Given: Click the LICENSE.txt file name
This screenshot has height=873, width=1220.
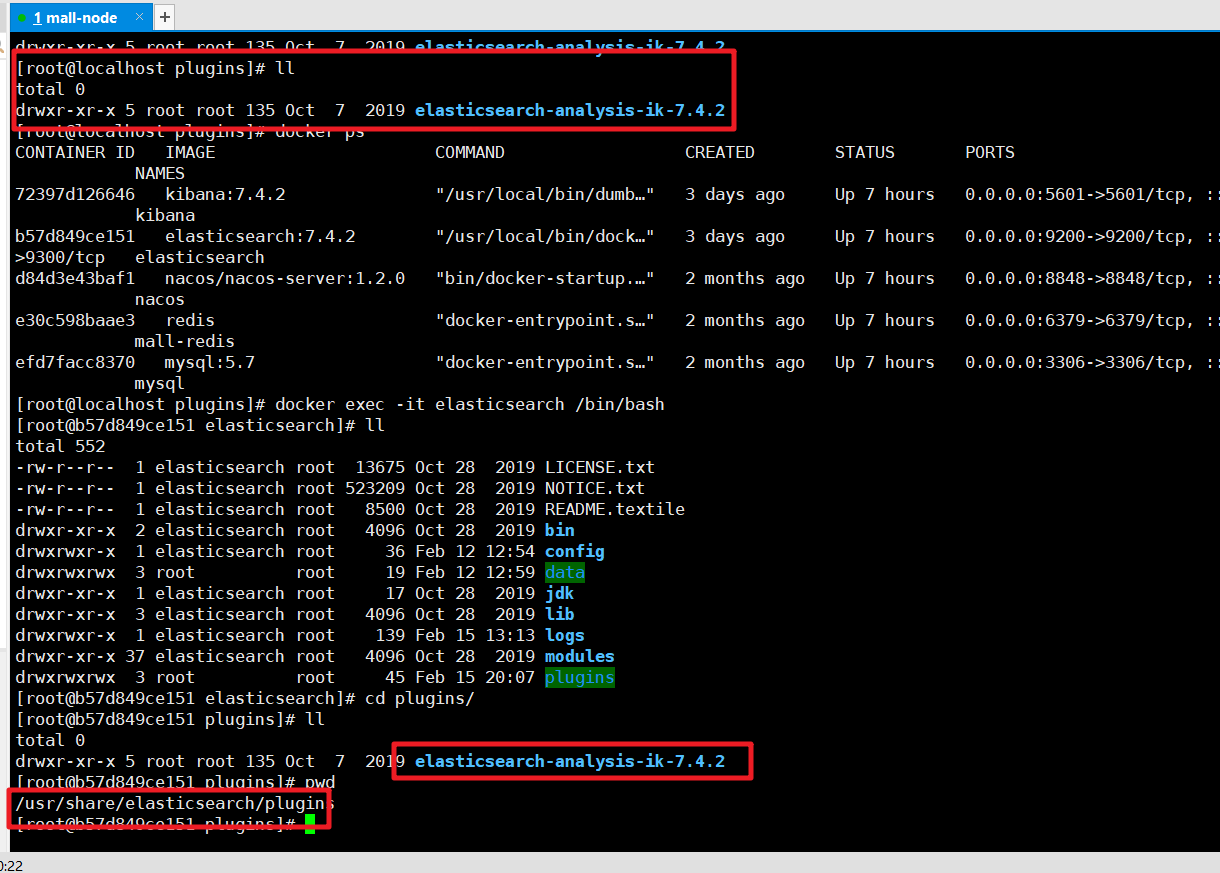Looking at the screenshot, I should tap(600, 467).
